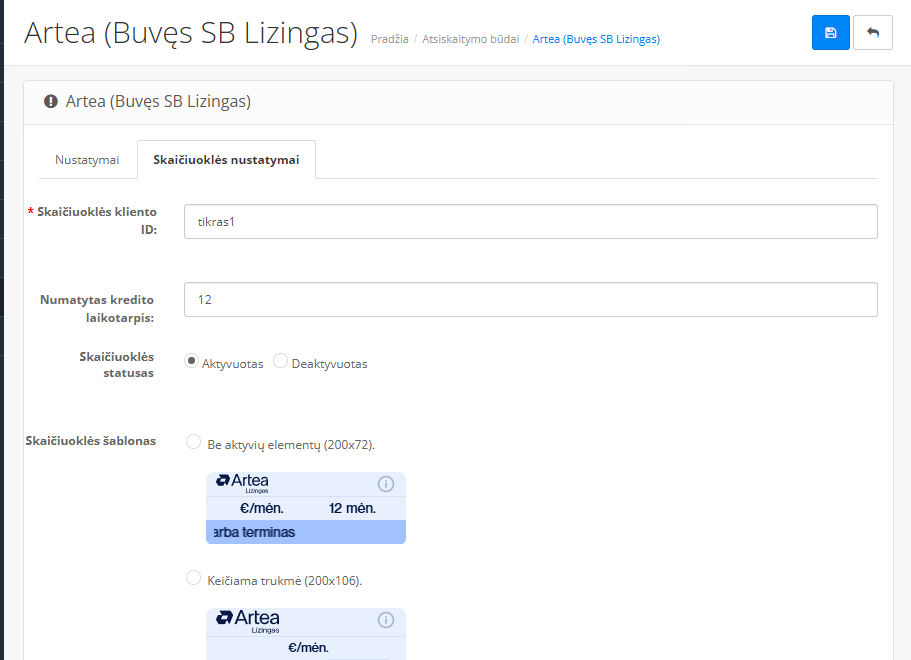This screenshot has width=911, height=660.
Task: Focus the Skaičiuoklės kliento ID field
Action: [530, 222]
